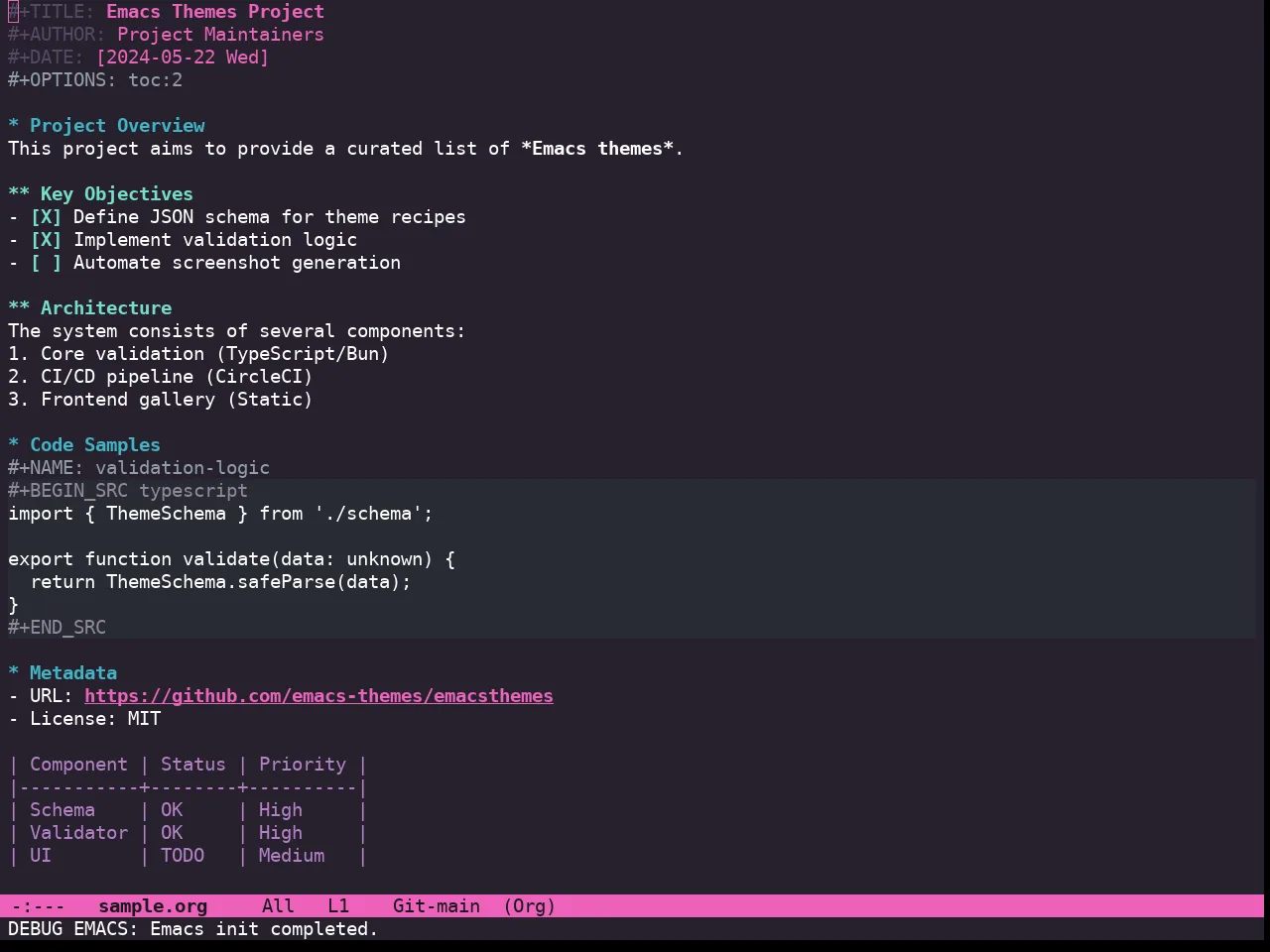Viewport: 1270px width, 952px height.
Task: Click '2. CI/CD pipeline (CircleCI)' item
Action: click(x=161, y=377)
